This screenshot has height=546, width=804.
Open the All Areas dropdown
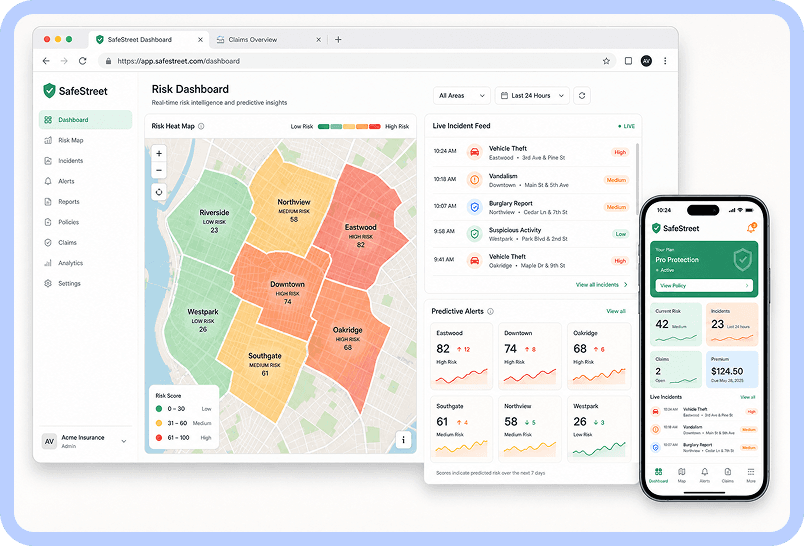(x=461, y=95)
